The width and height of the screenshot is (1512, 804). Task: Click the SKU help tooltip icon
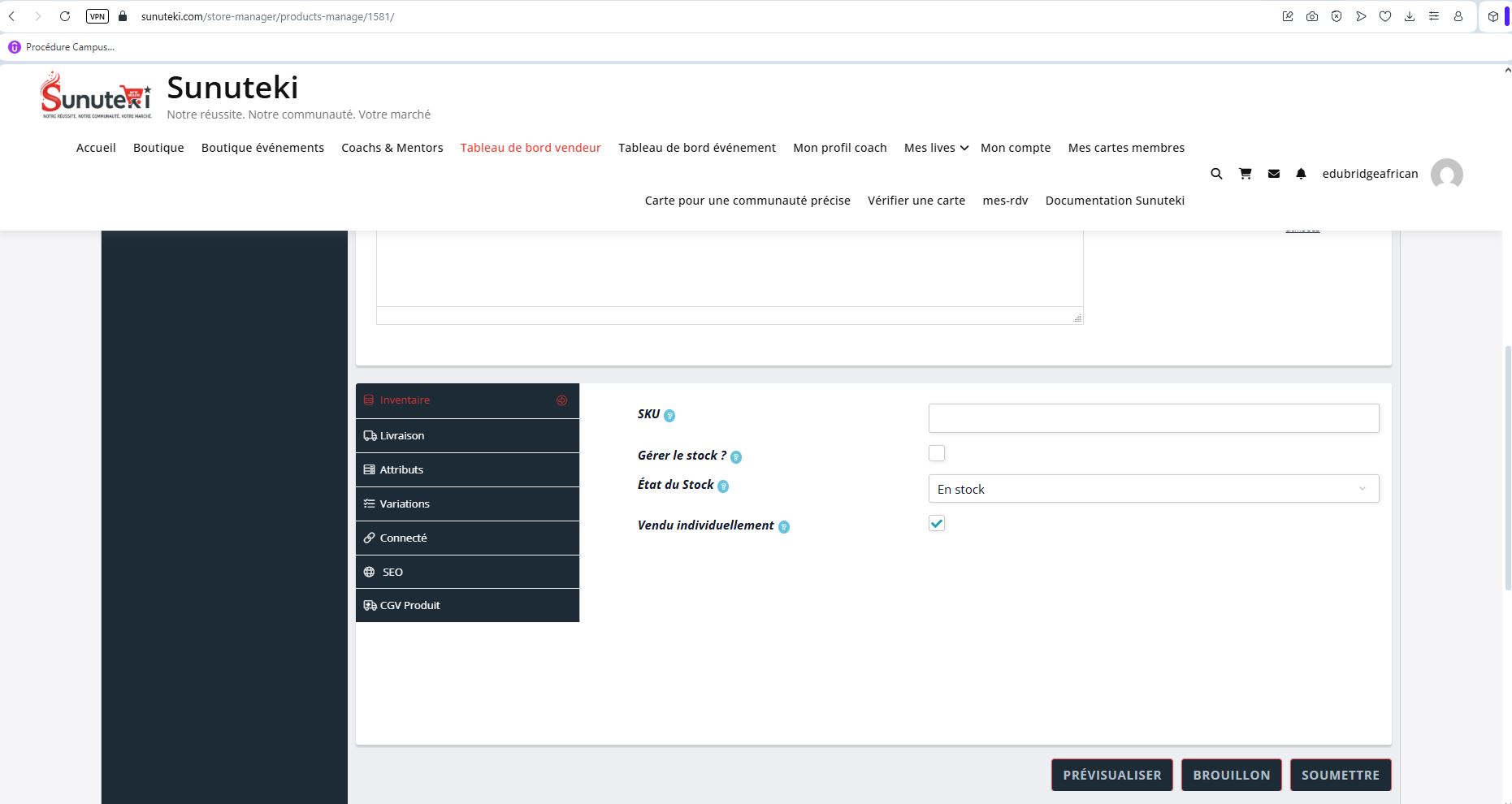tap(669, 416)
